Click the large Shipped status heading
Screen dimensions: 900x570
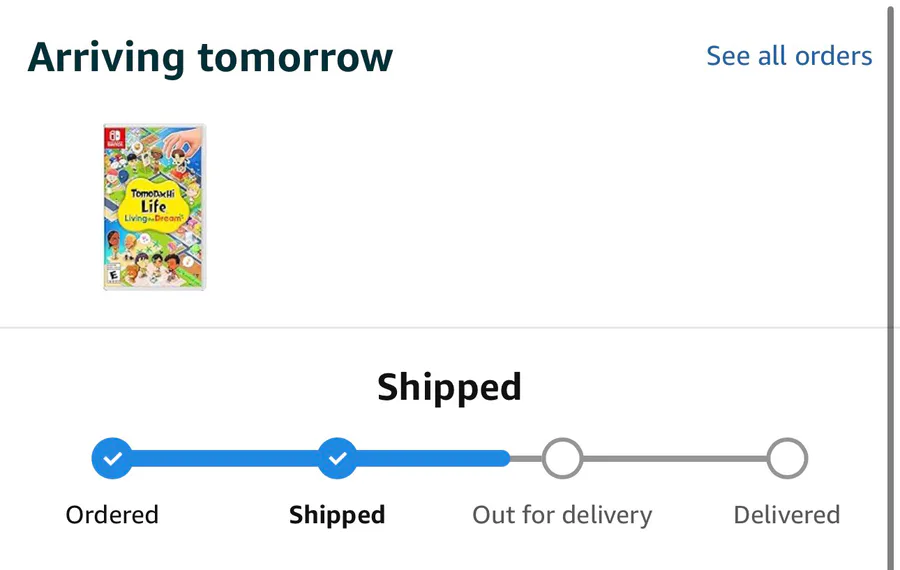coord(449,387)
